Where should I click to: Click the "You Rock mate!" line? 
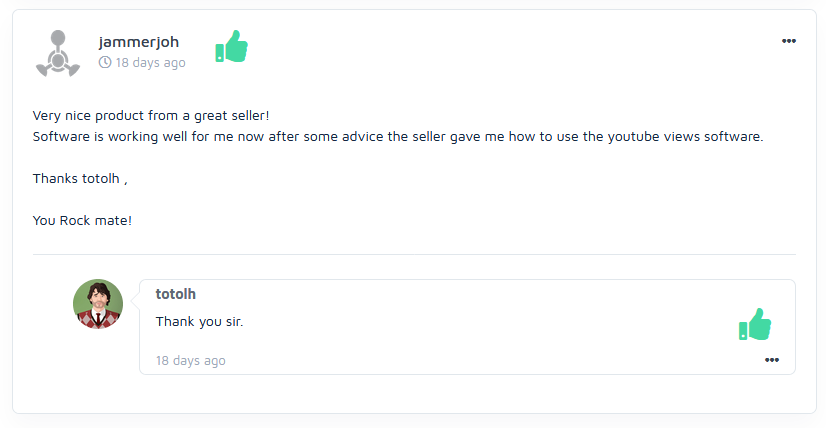pyautogui.click(x=82, y=220)
